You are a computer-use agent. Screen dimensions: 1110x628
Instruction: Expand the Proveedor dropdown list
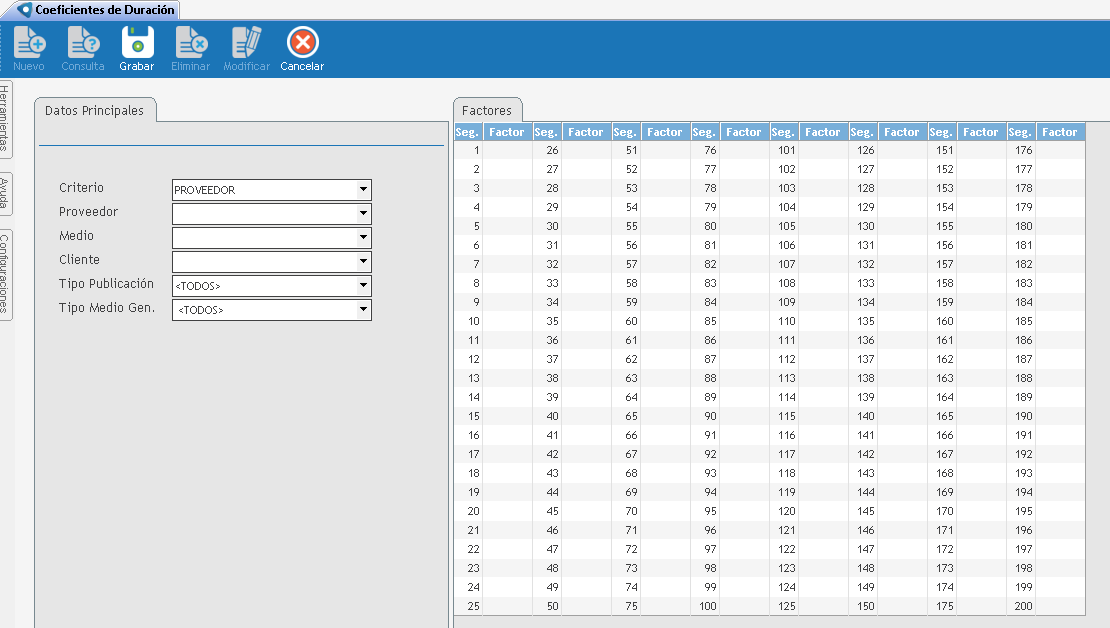[363, 214]
